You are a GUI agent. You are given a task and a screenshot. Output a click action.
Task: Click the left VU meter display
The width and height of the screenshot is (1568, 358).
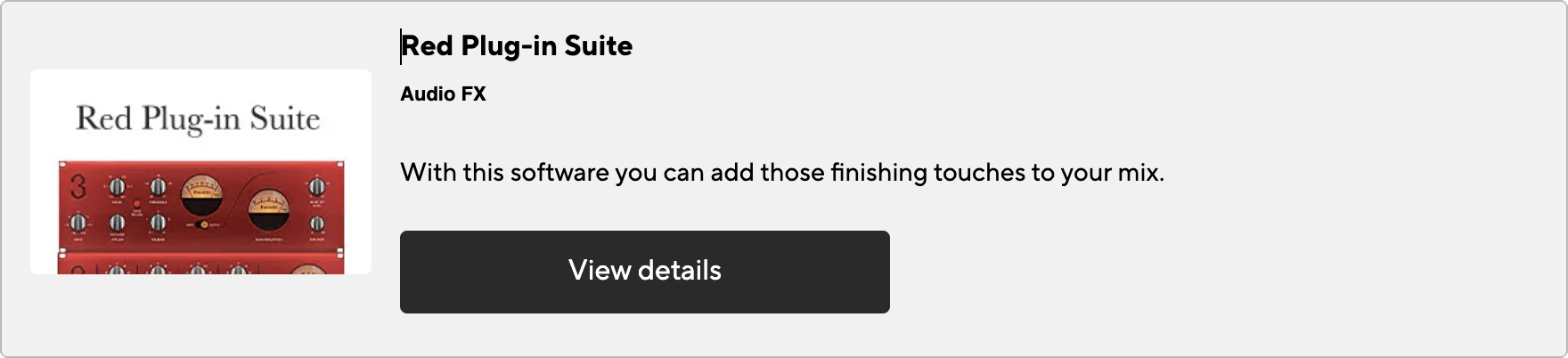point(203,194)
